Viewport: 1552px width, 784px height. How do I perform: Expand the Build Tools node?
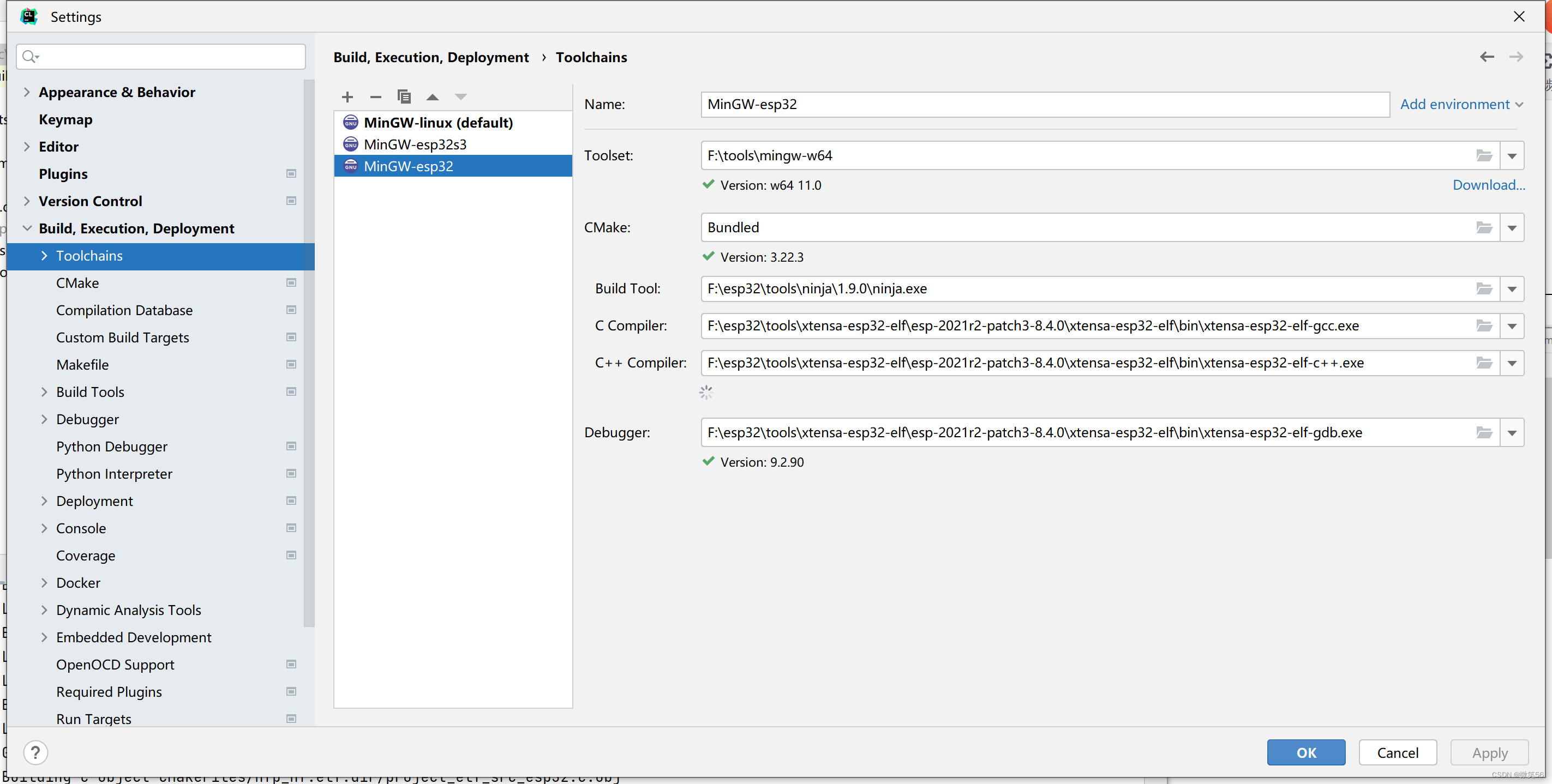click(x=44, y=392)
